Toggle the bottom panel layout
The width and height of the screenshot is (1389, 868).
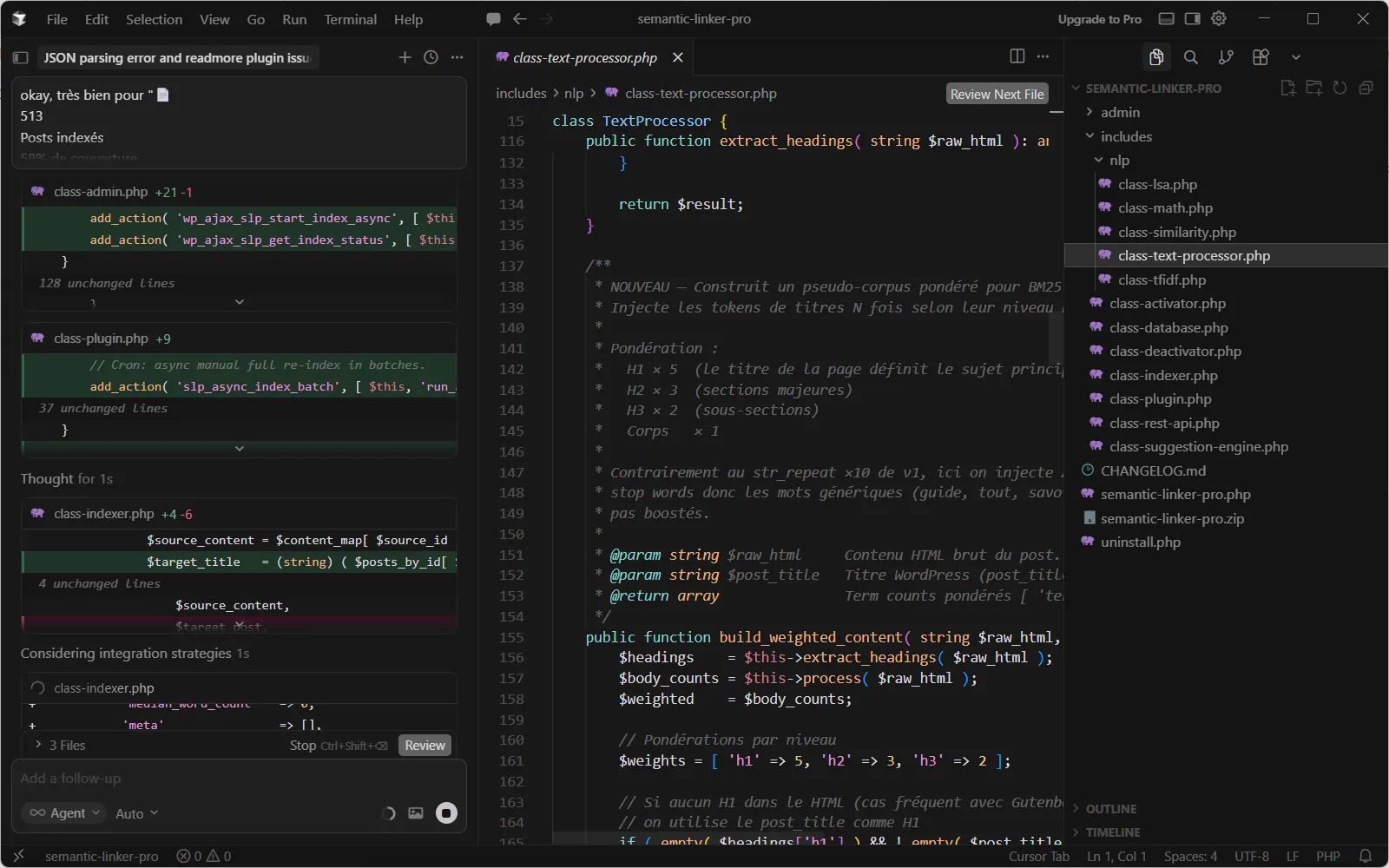1167,19
